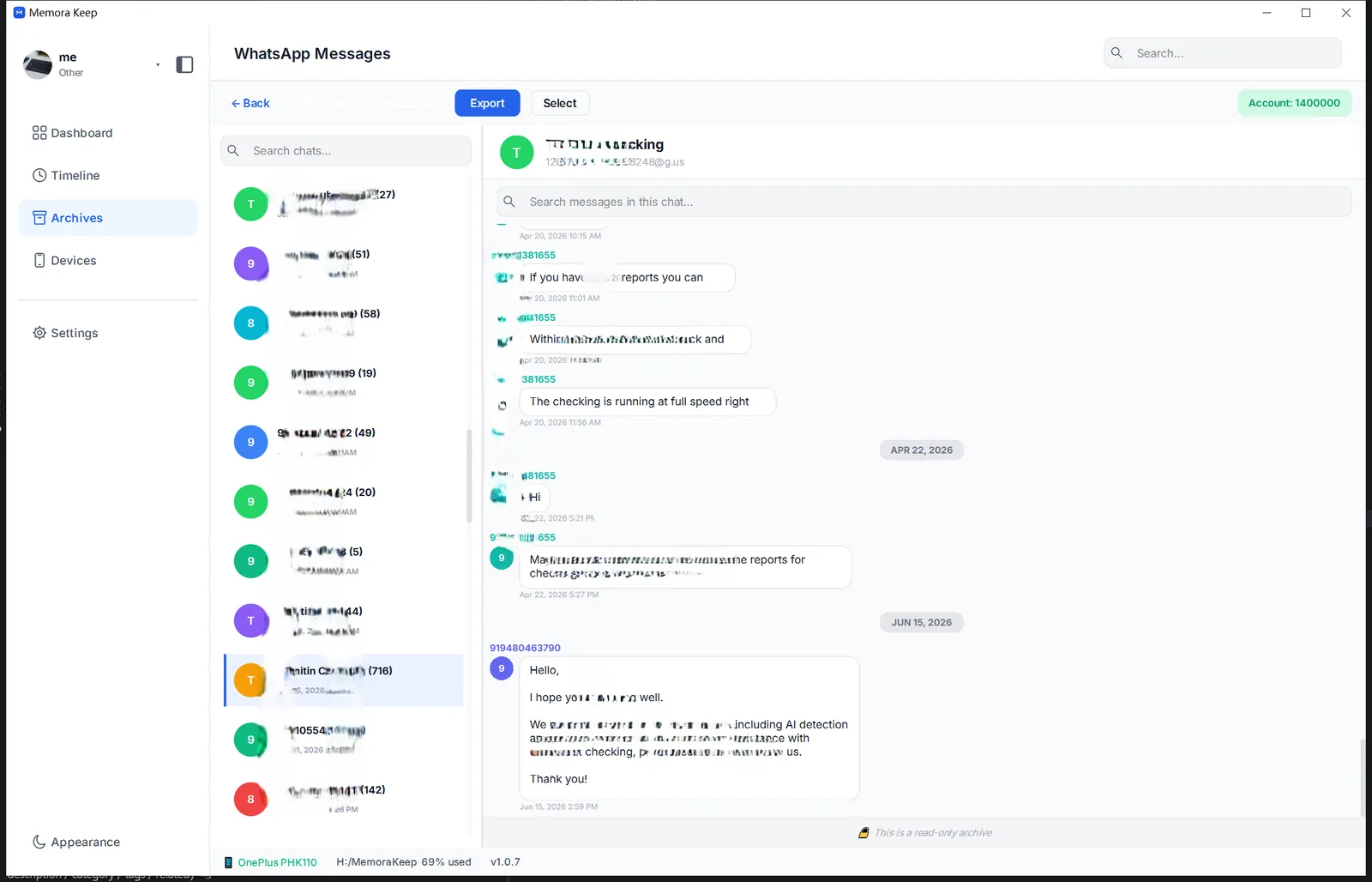The width and height of the screenshot is (1372, 882).
Task: Expand the 'me' profile dropdown arrow
Action: tap(158, 64)
